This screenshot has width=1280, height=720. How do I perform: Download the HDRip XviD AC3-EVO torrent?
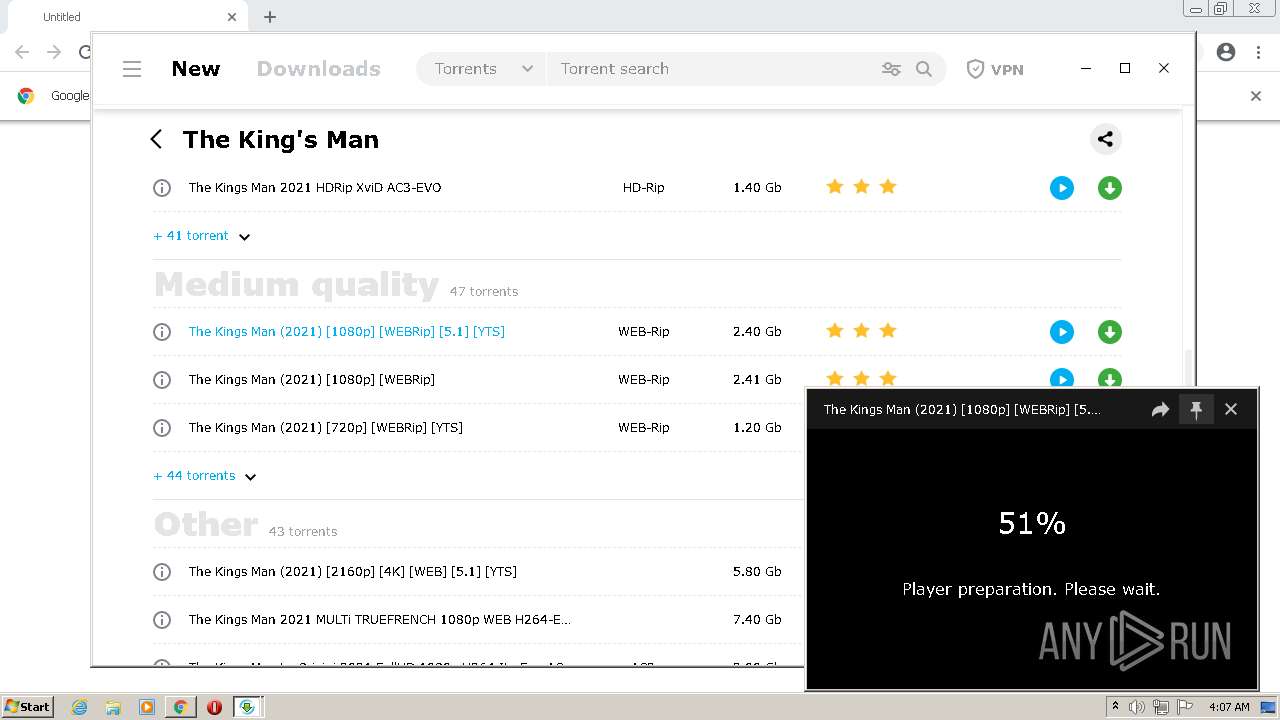pyautogui.click(x=1110, y=188)
